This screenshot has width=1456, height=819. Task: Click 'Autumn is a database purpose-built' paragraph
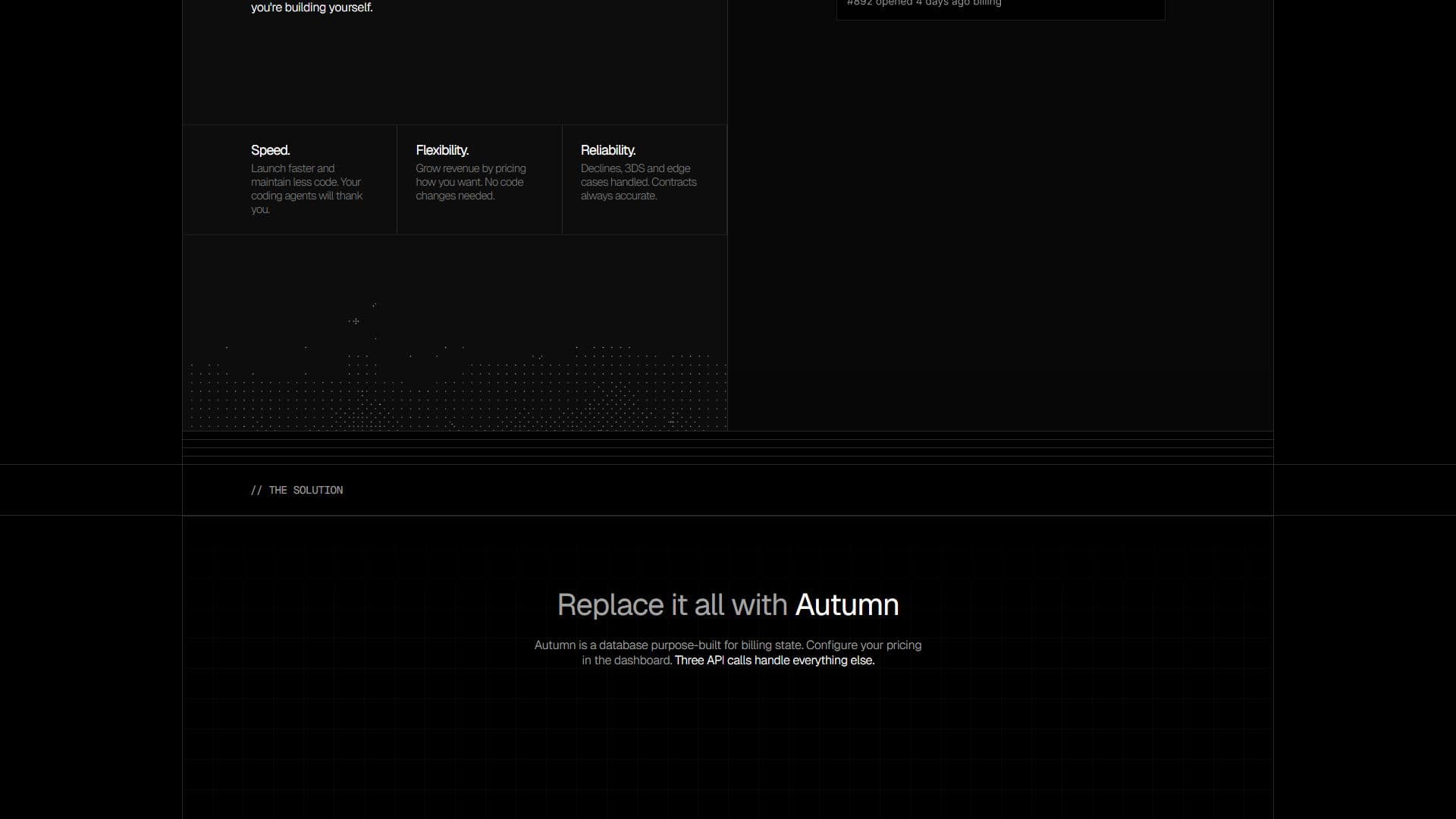(x=728, y=653)
